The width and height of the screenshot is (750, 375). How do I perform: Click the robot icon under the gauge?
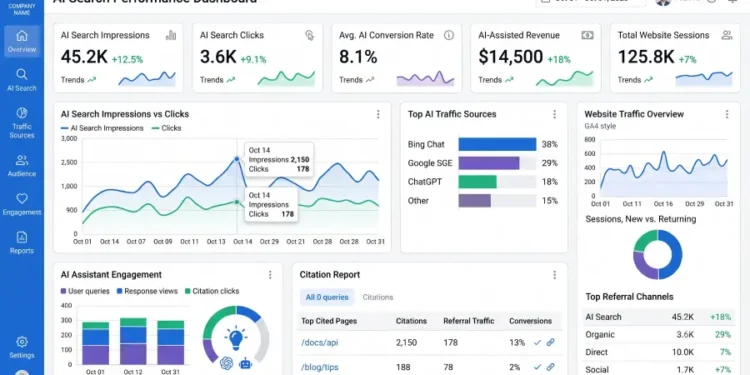[245, 364]
